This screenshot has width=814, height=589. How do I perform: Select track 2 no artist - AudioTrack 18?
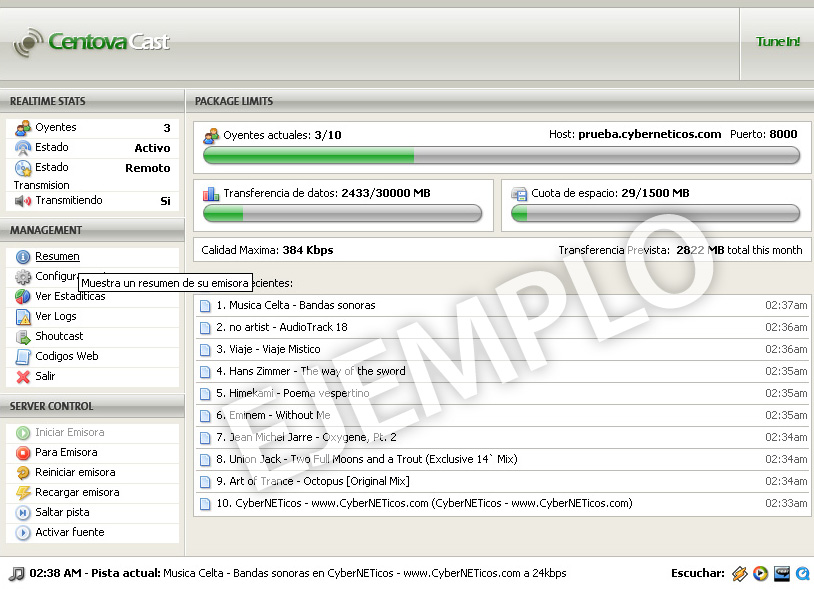click(501, 327)
